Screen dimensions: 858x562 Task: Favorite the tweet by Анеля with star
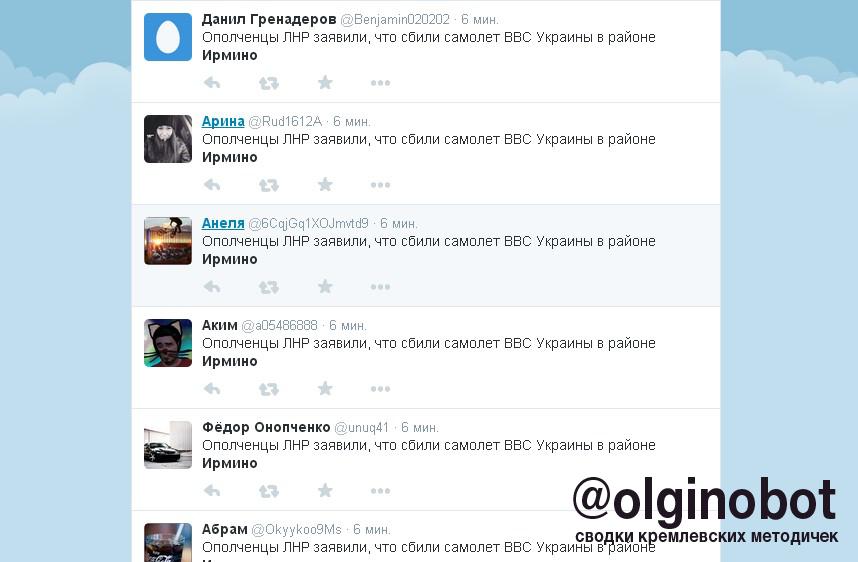(325, 286)
